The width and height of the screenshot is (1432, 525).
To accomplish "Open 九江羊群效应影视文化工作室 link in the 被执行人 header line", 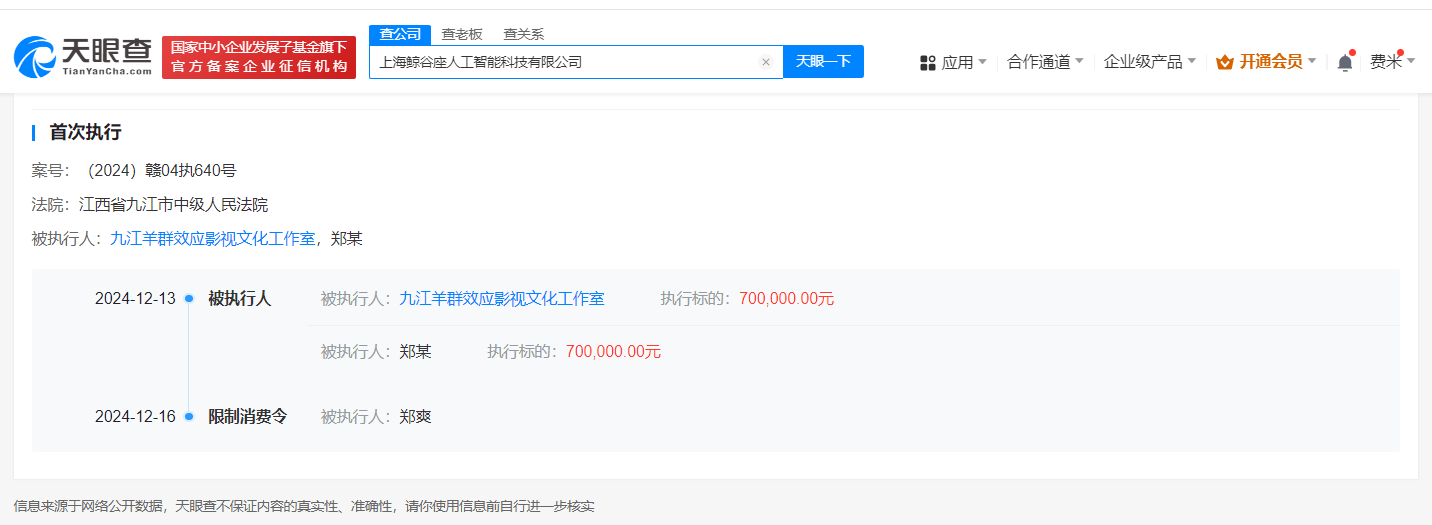I will tap(212, 239).
